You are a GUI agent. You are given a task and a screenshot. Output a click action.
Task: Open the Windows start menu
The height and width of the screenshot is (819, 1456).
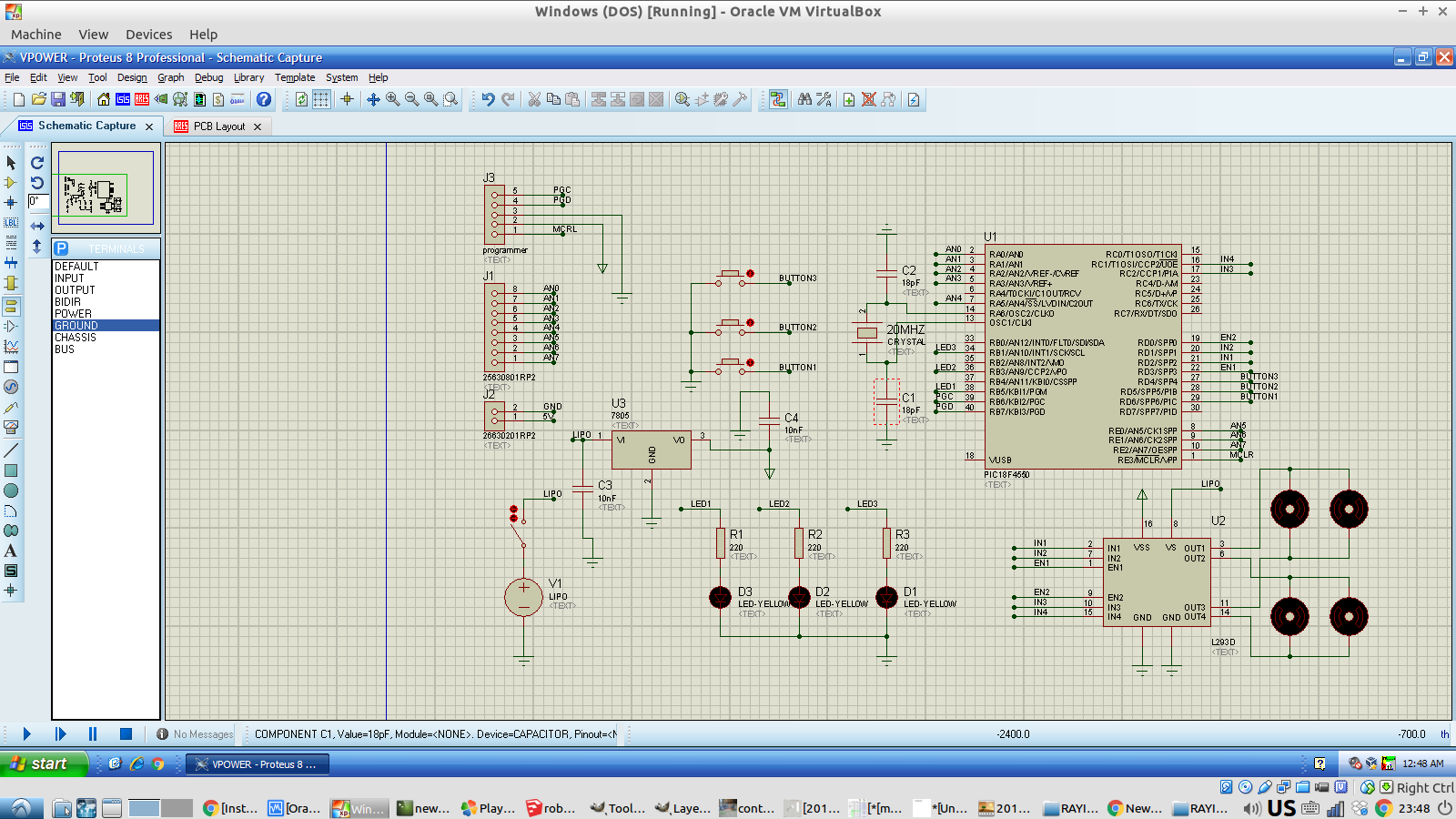pyautogui.click(x=44, y=763)
